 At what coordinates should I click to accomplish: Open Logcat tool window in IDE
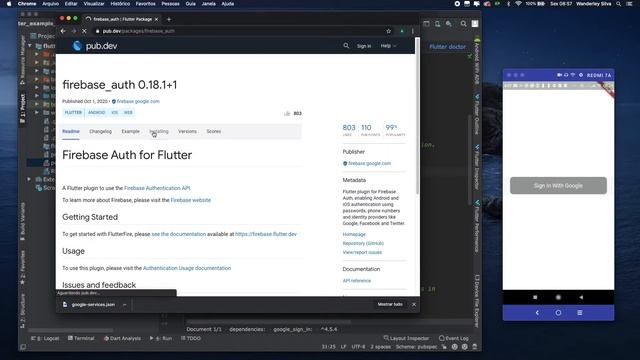45,338
